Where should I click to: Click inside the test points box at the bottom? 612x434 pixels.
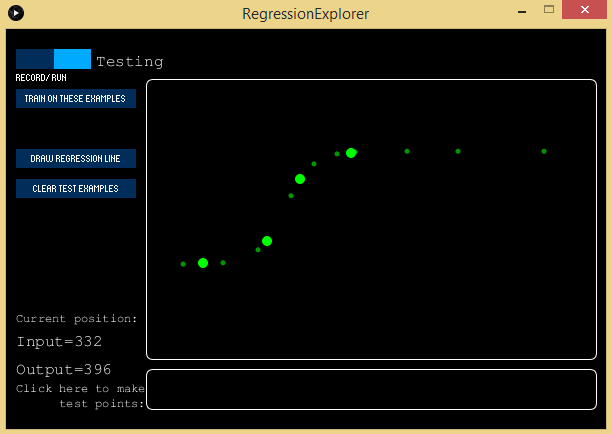point(371,390)
